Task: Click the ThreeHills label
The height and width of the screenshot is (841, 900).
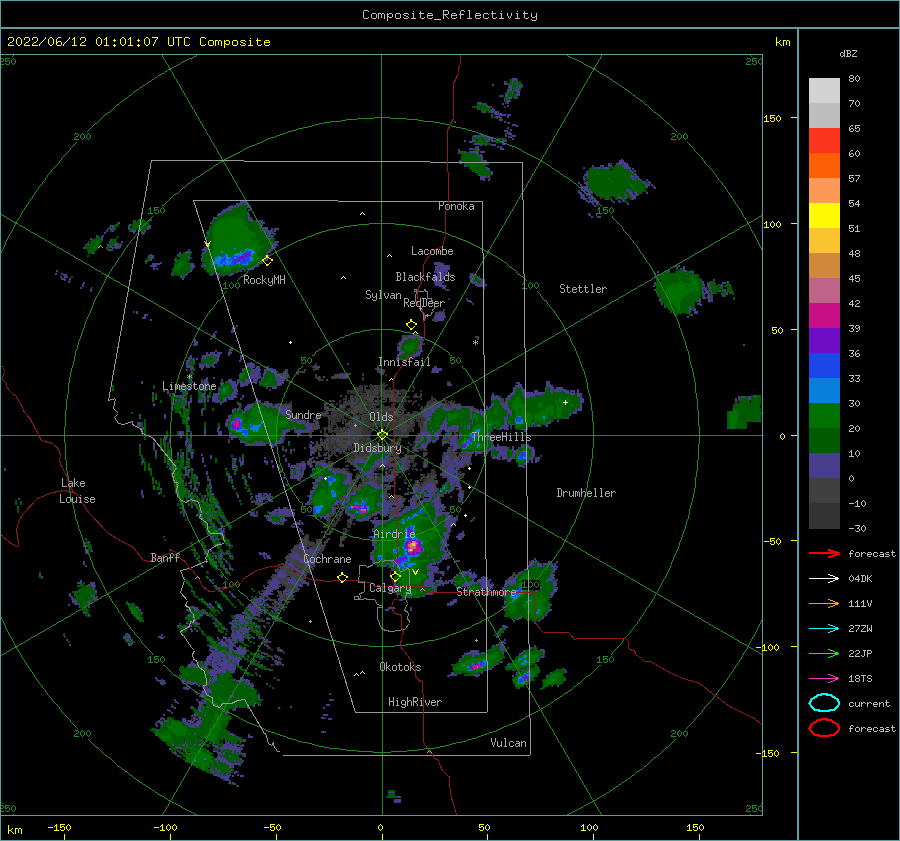Action: coord(502,437)
